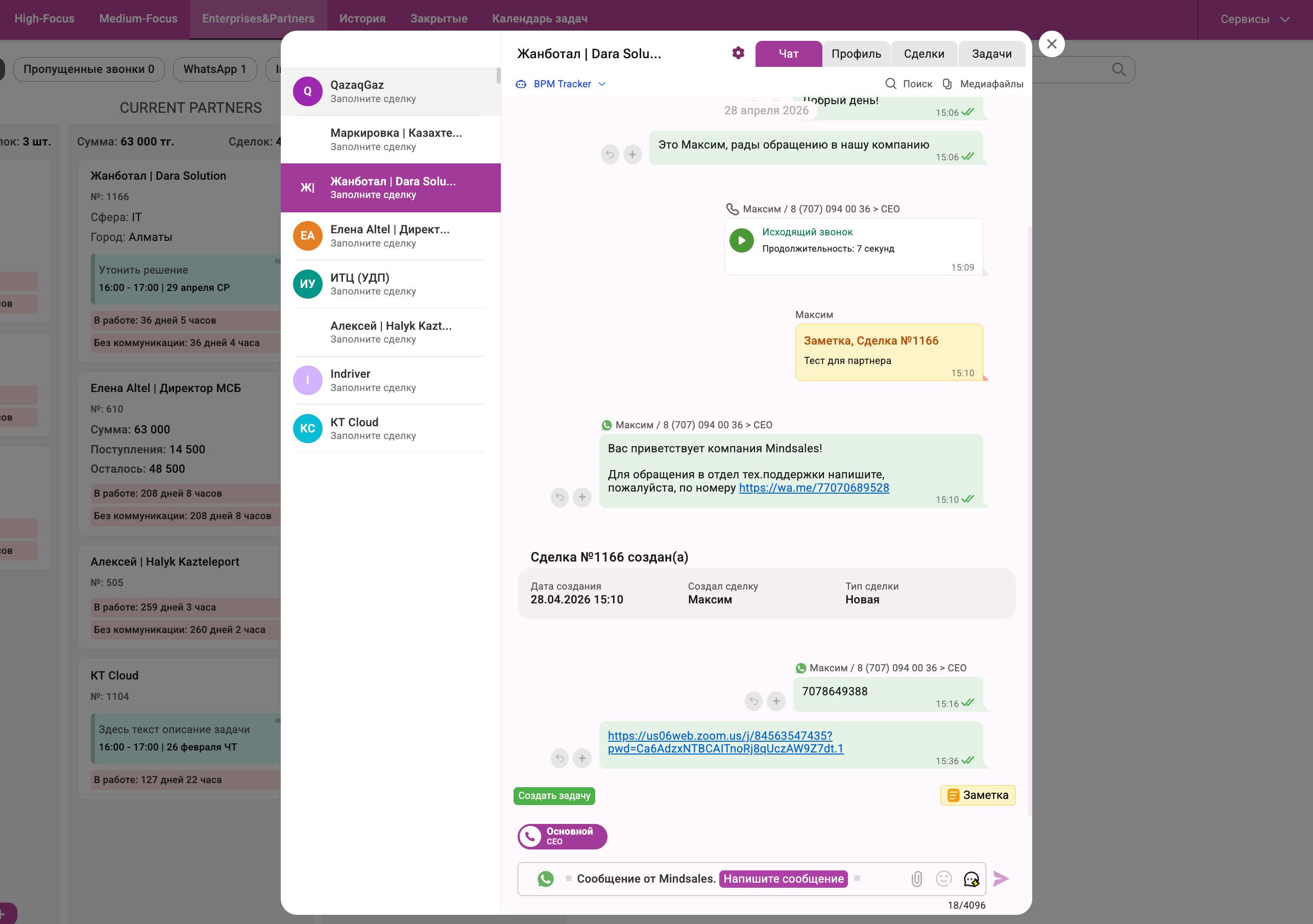Screen dimensions: 1313x924
Task: Open message templates chat-bubble icon
Action: point(971,879)
